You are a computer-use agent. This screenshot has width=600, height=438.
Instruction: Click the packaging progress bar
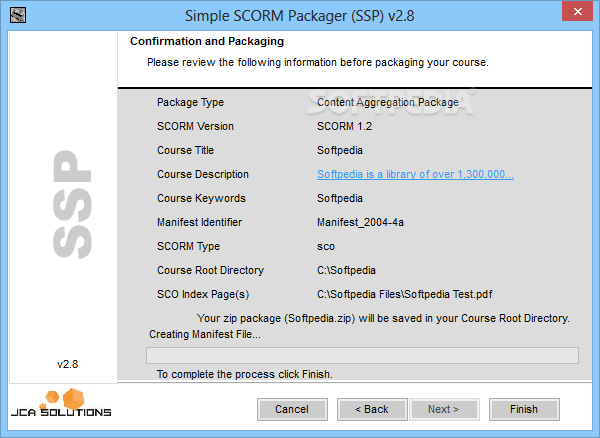click(x=362, y=355)
